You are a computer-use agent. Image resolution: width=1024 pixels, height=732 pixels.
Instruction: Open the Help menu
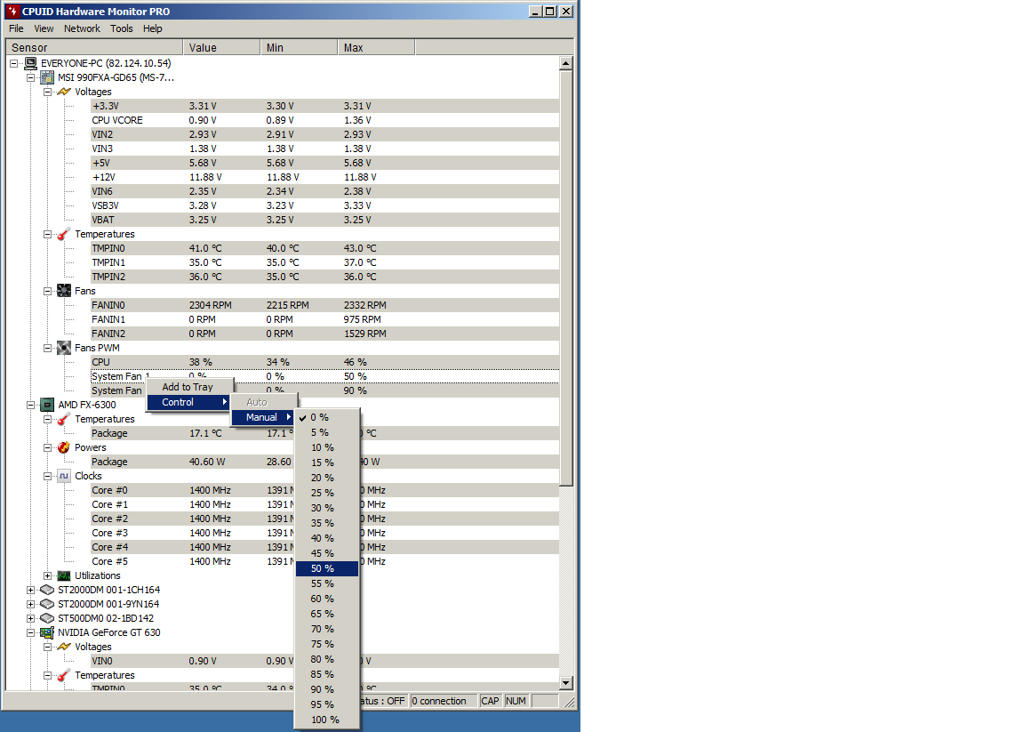(x=153, y=29)
